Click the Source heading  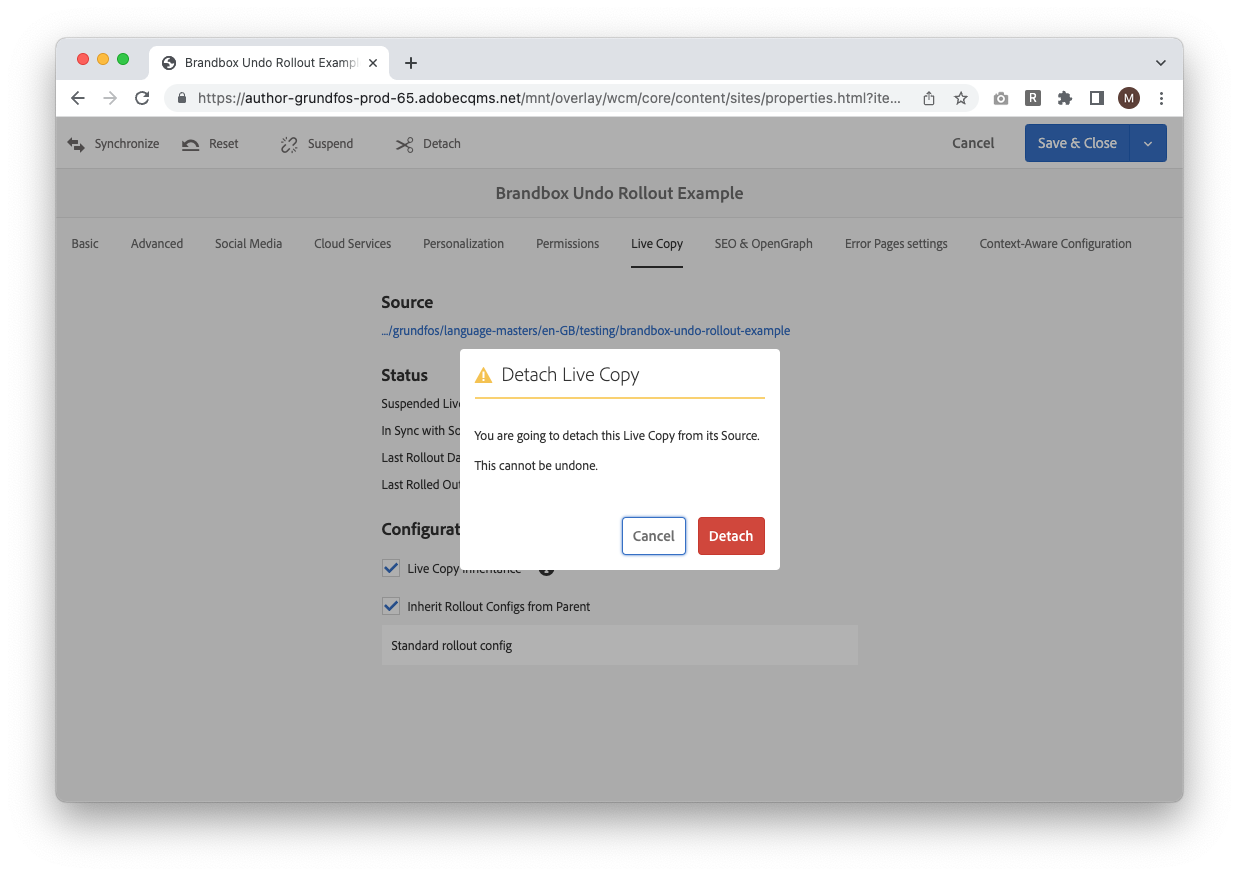click(407, 302)
